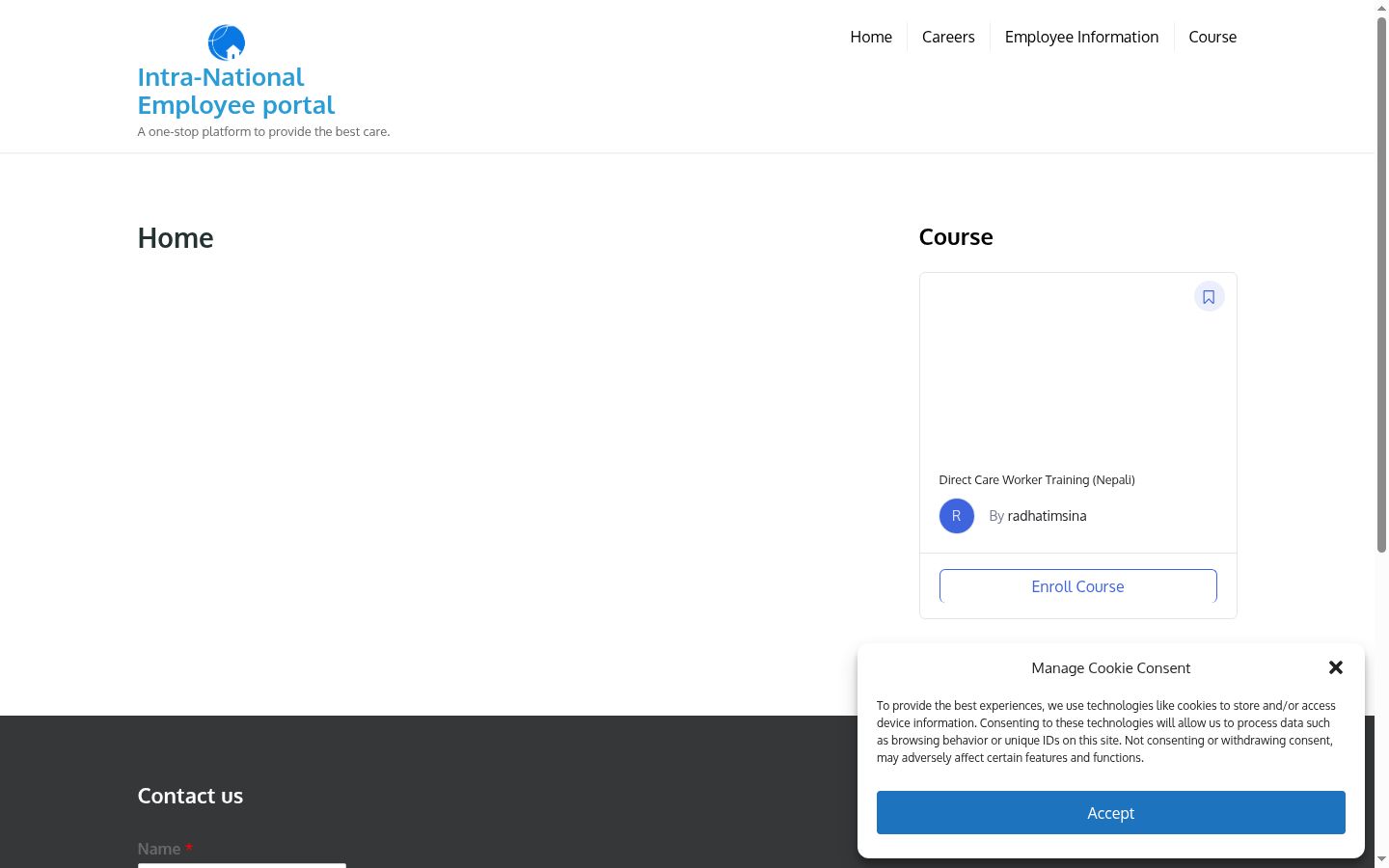Open the Careers menu item
Viewport: 1389px width, 868px height.
(947, 37)
